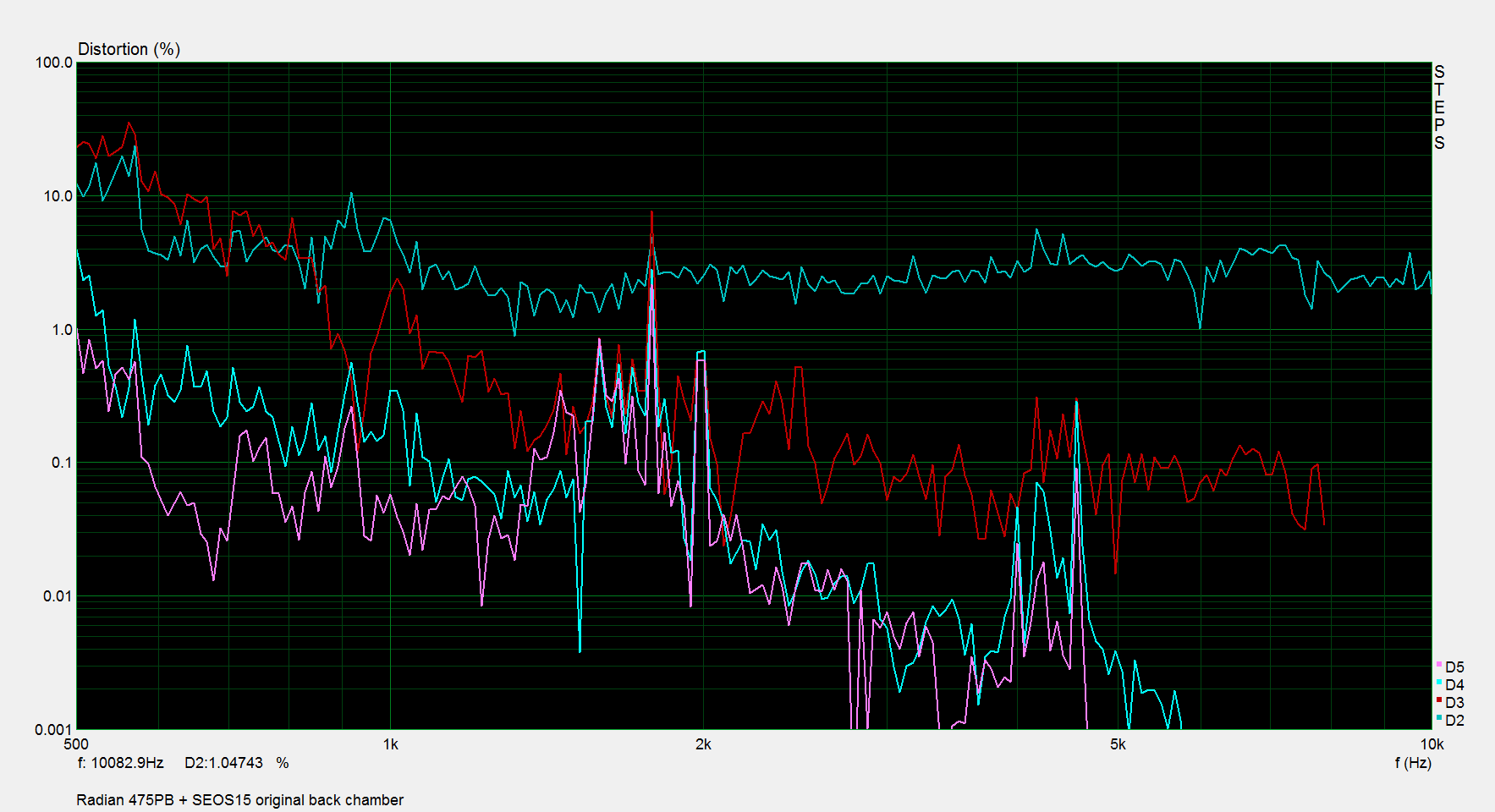This screenshot has width=1495, height=812.
Task: Click the 2k frequency axis label
Action: 703,744
